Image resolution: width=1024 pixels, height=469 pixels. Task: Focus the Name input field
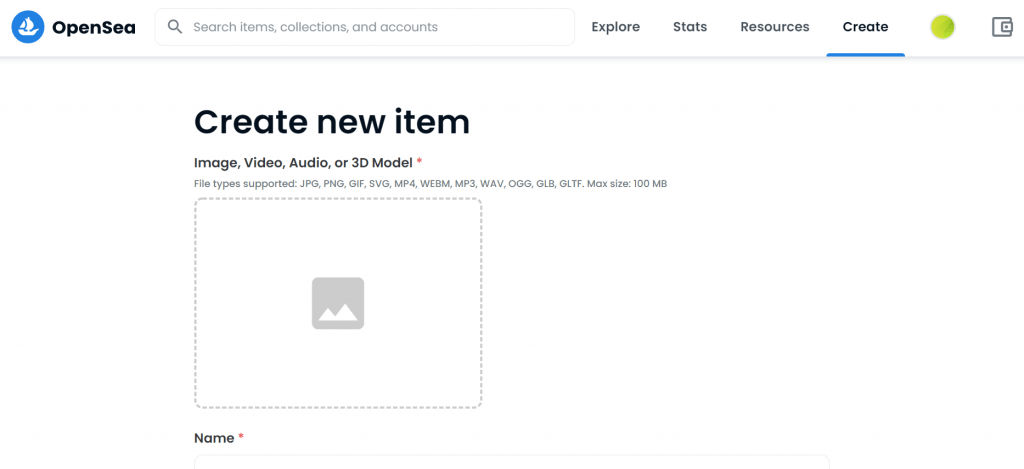click(511, 462)
